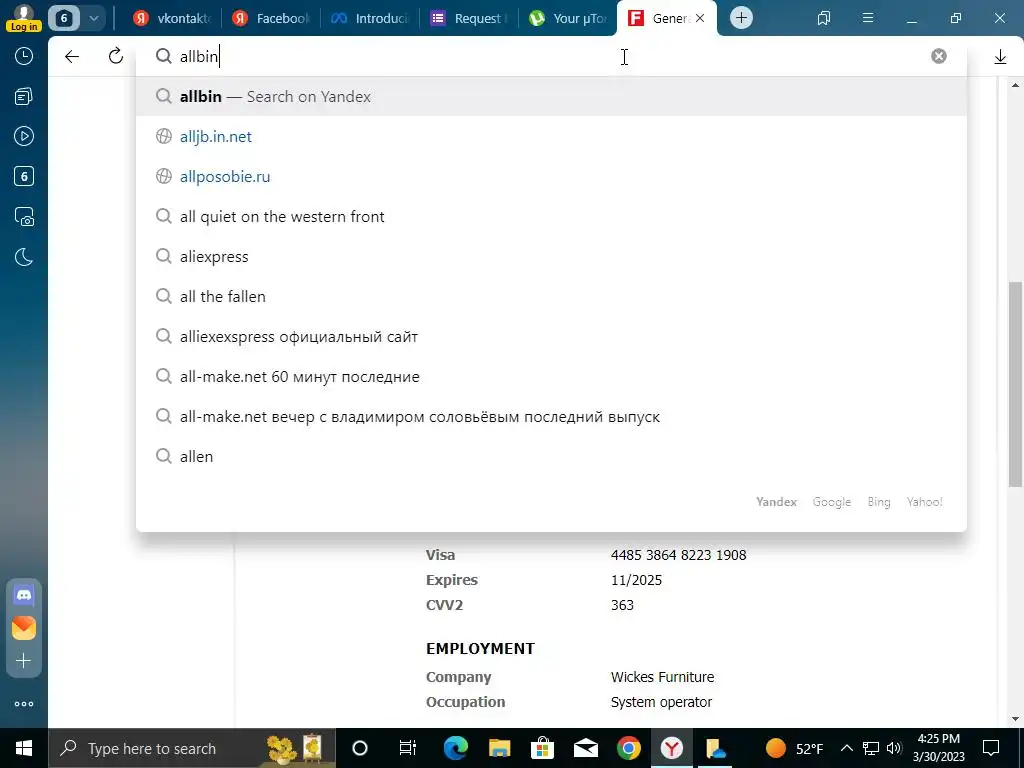Screen dimensions: 1024x768
Task: Open the browser hamburger menu
Action: click(x=868, y=18)
